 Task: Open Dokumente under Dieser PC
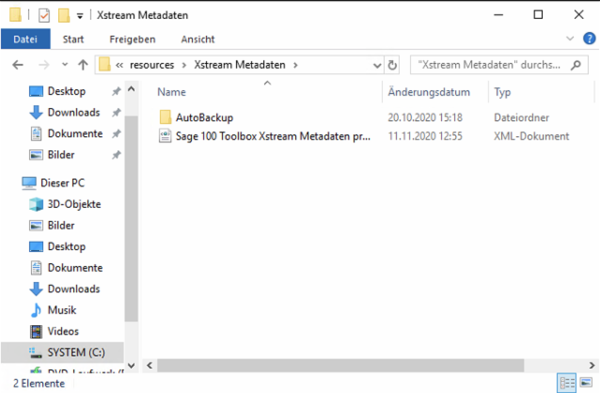coord(75,267)
